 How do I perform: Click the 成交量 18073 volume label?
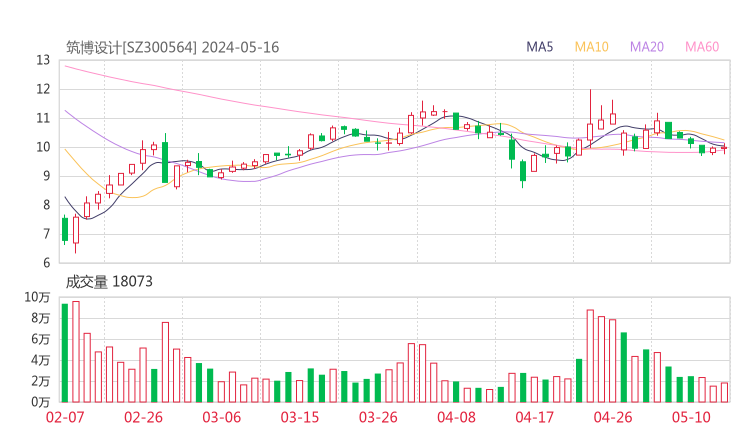pyautogui.click(x=109, y=282)
